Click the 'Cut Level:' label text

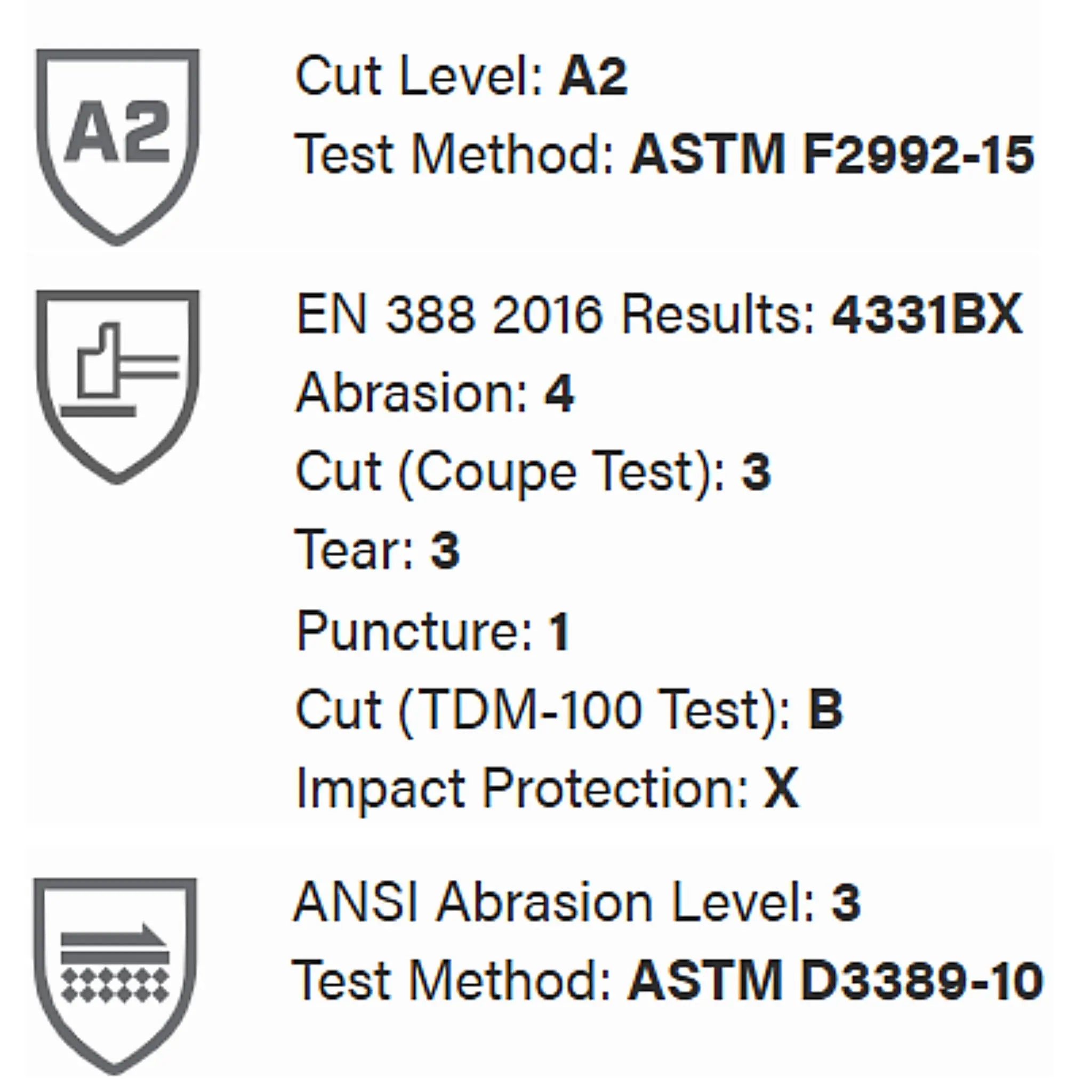(418, 76)
